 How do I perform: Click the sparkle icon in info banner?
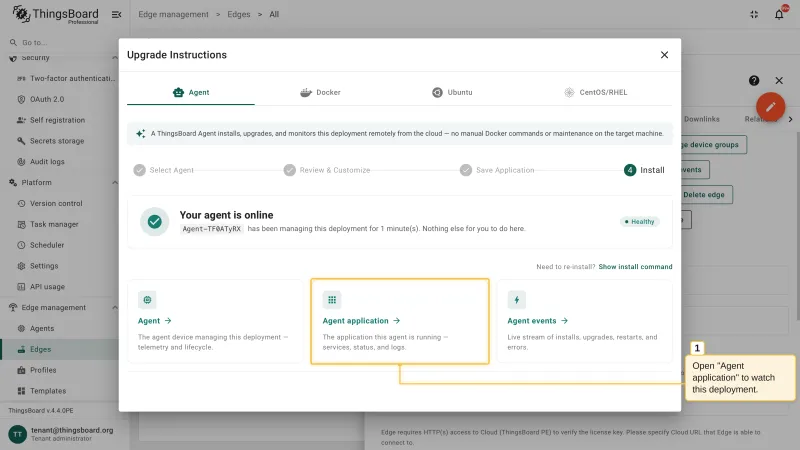[140, 134]
